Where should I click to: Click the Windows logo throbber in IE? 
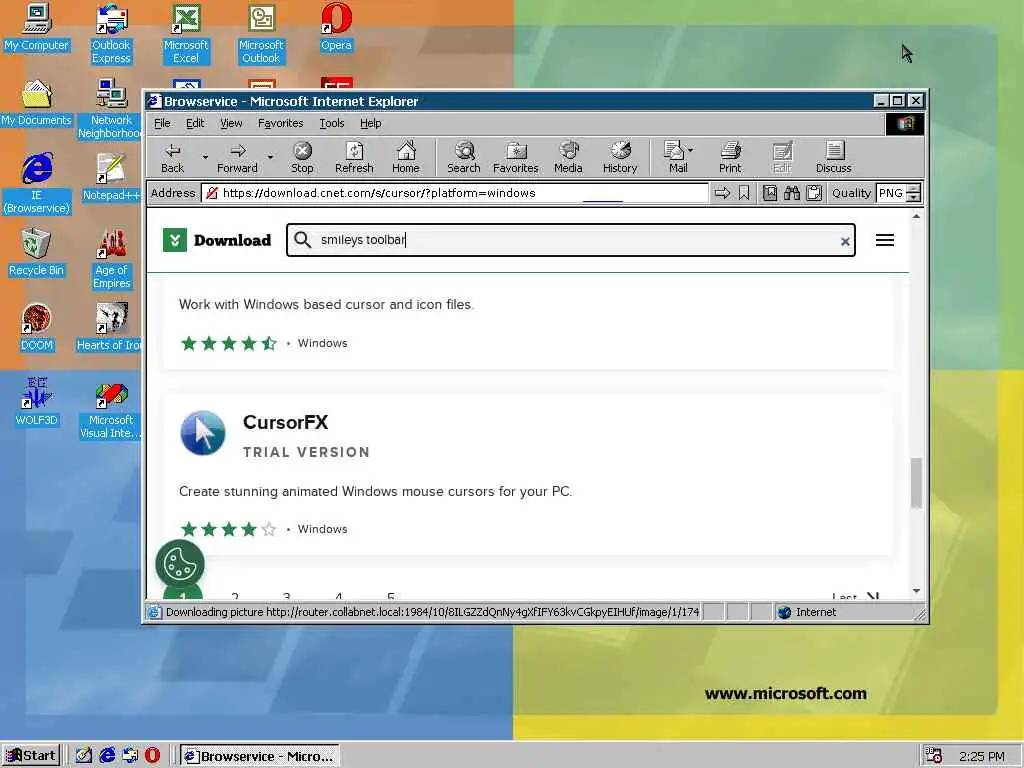[x=904, y=124]
